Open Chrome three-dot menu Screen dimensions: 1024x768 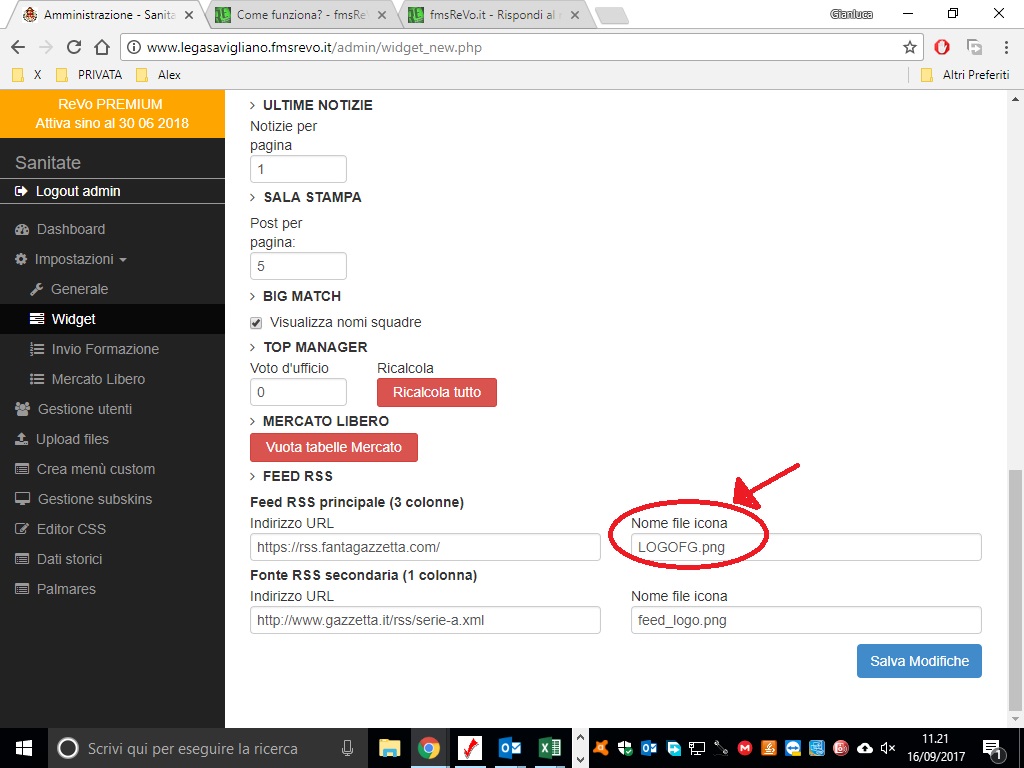point(1005,47)
